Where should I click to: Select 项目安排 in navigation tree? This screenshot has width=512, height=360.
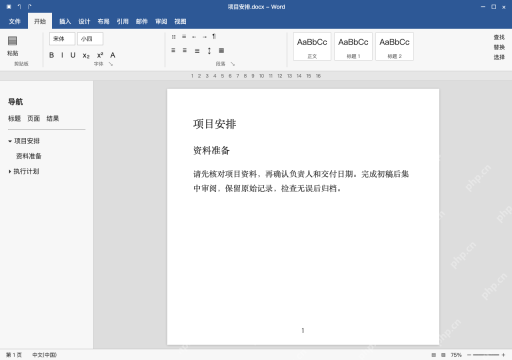(27, 141)
